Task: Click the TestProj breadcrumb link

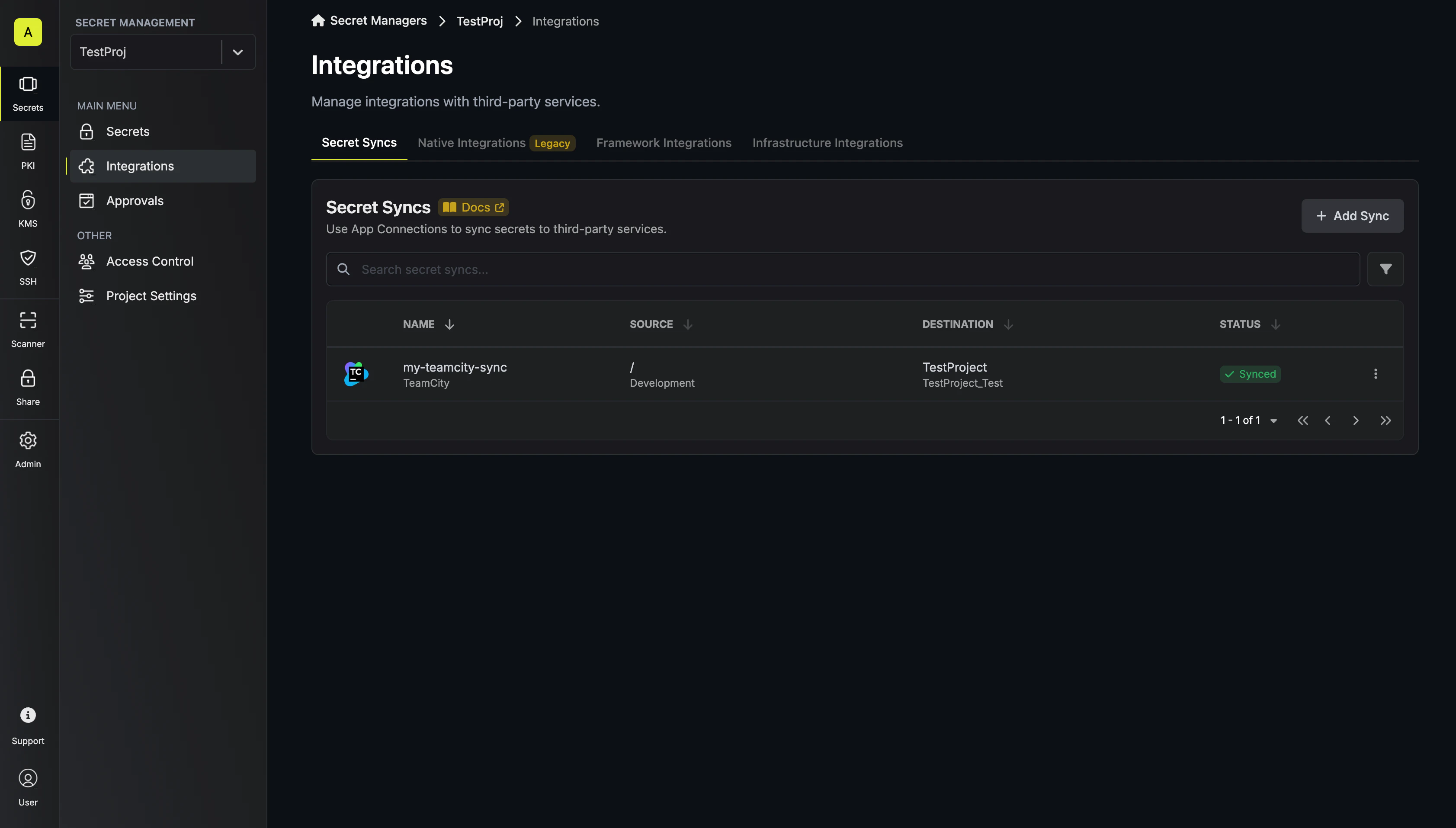Action: tap(479, 21)
